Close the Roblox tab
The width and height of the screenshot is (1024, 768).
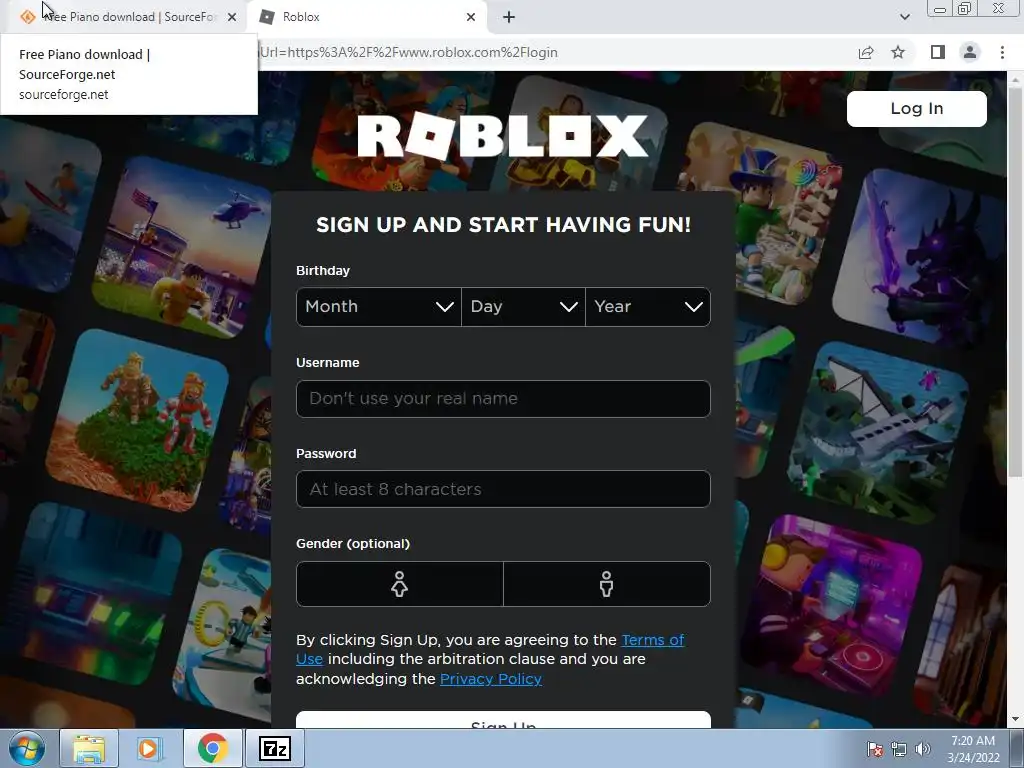(471, 17)
